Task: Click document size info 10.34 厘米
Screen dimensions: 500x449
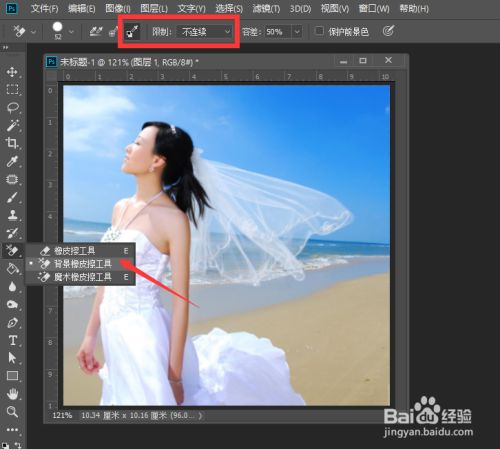Action: [137, 415]
